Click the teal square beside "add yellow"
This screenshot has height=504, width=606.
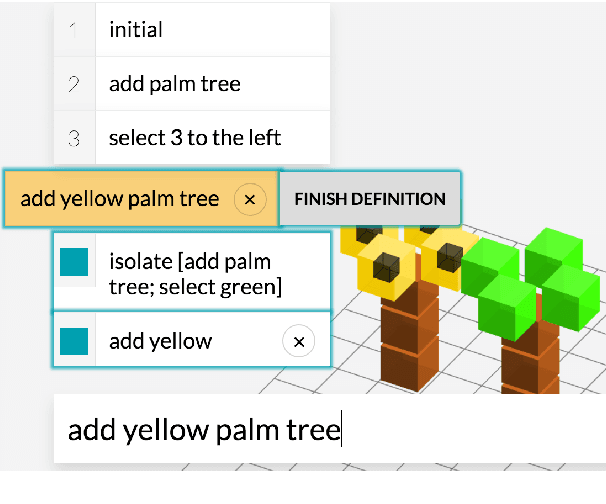(x=74, y=341)
